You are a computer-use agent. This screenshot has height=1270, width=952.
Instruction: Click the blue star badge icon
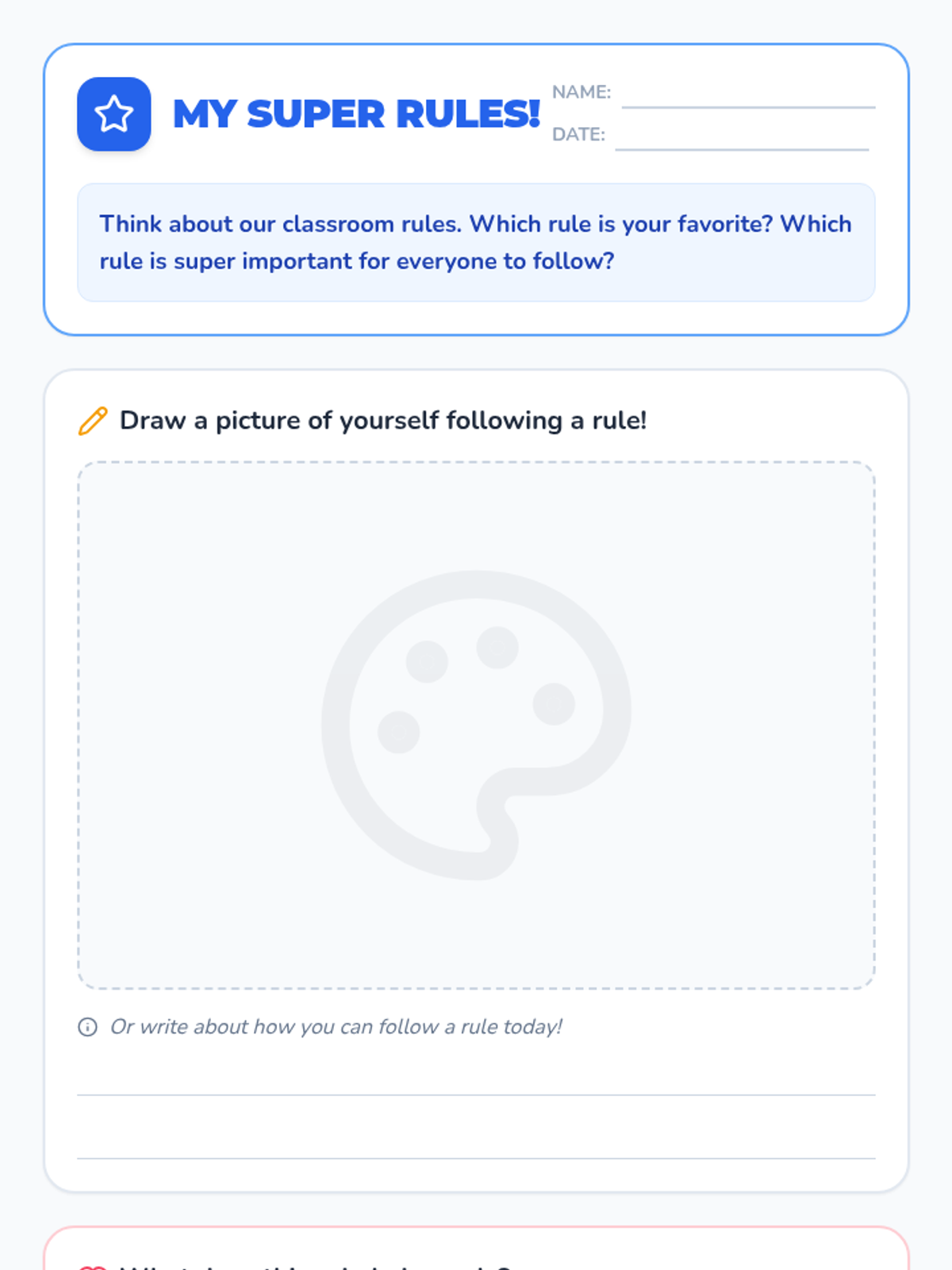(x=114, y=114)
